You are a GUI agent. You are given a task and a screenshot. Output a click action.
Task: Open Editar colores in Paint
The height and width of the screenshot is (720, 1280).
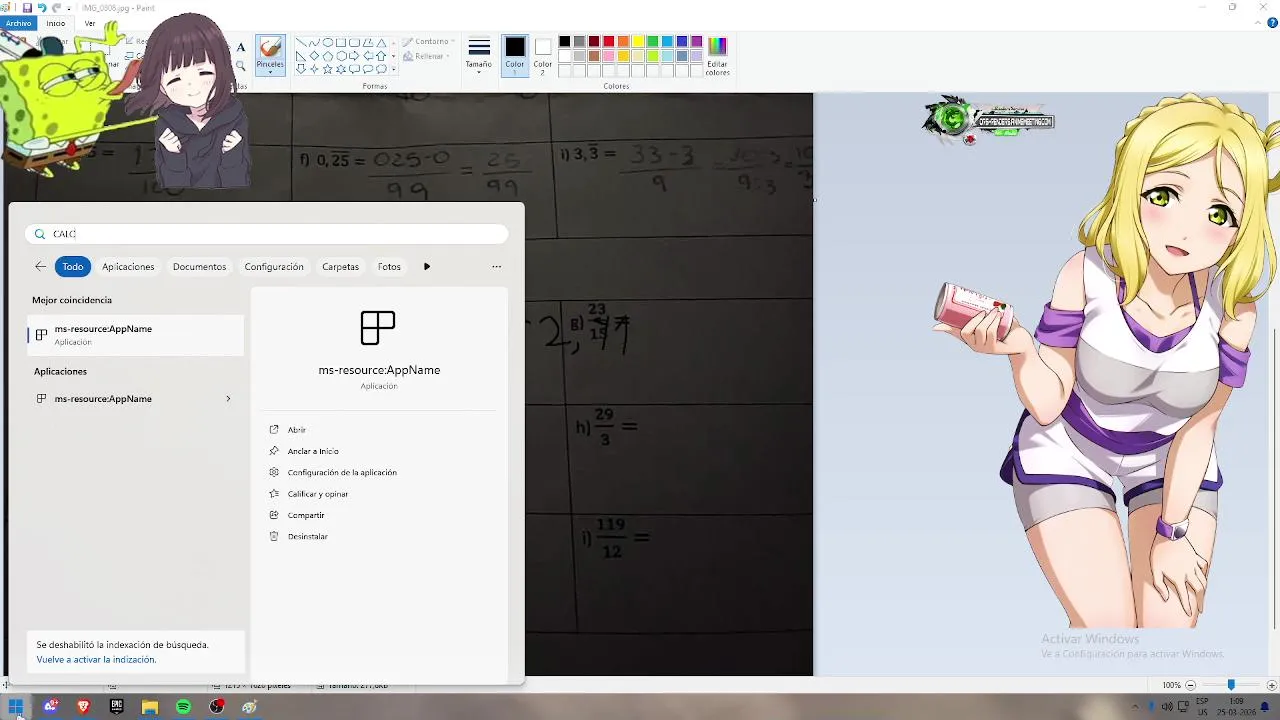click(717, 55)
